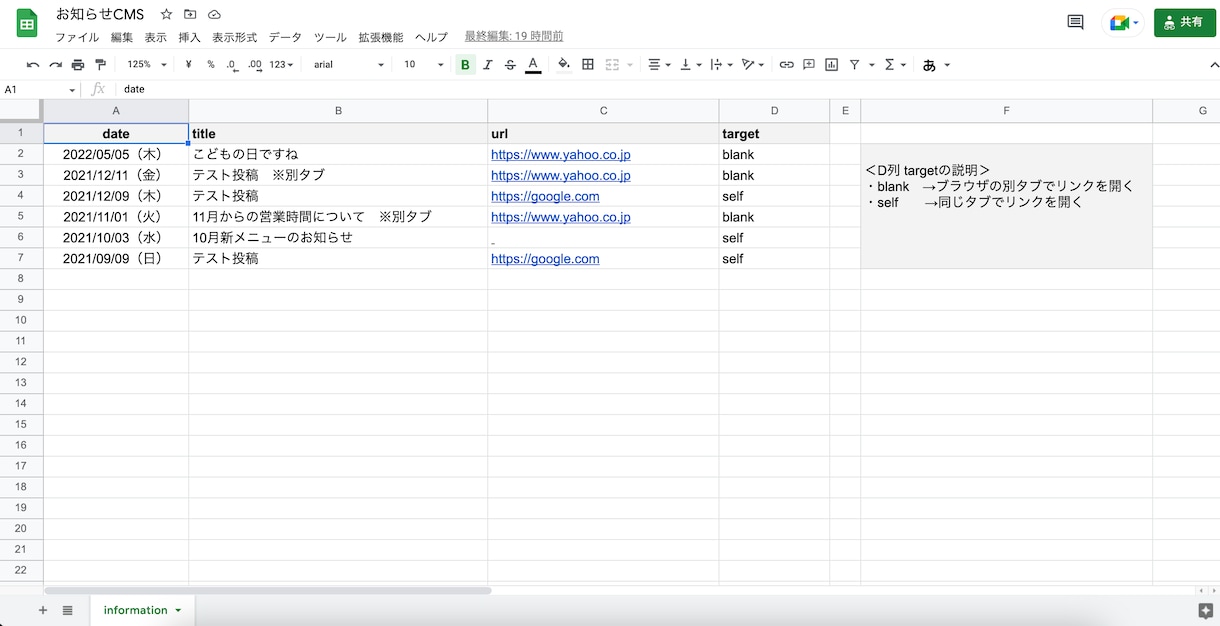1220x626 pixels.
Task: Insert a chart
Action: tap(832, 65)
